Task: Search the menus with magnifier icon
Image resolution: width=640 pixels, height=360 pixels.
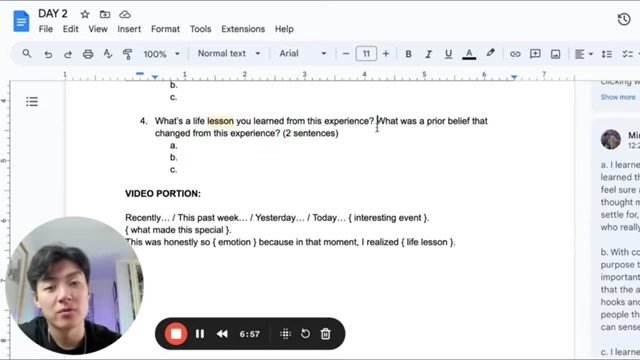Action: tap(27, 53)
